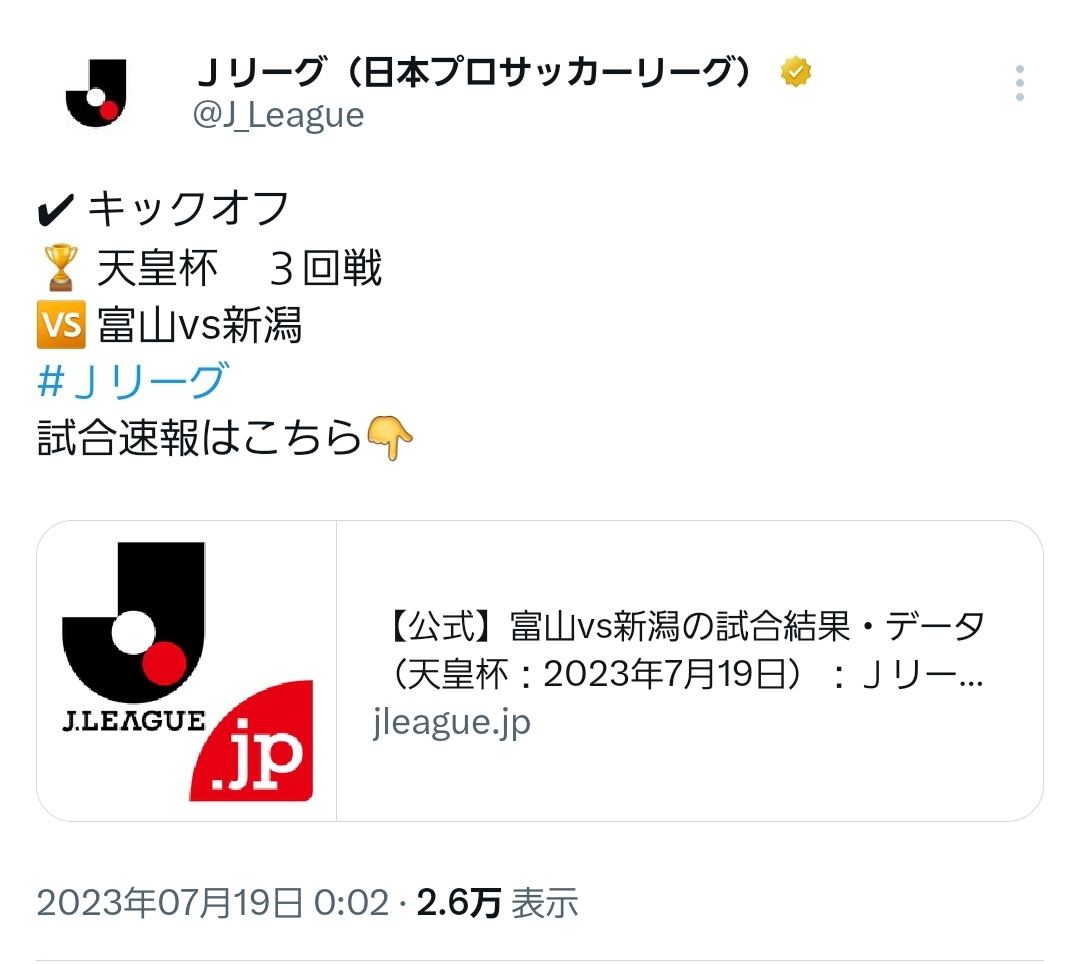Open the 富山vs新潟 match result card title
Viewport: 1080px width, 964px height.
[685, 649]
